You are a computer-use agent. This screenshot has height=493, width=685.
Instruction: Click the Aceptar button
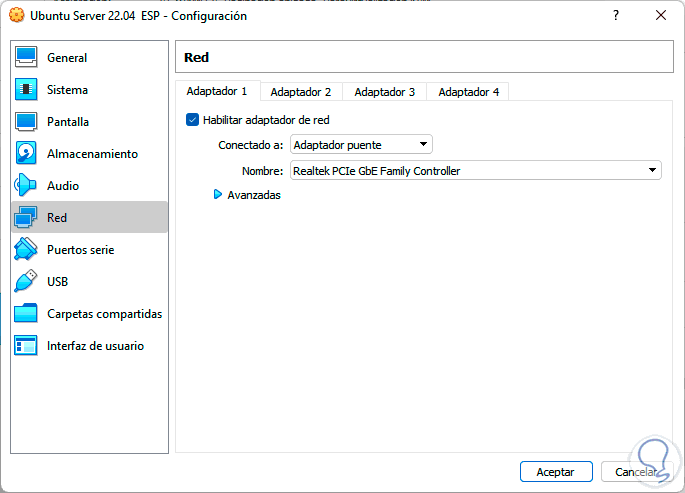point(556,471)
